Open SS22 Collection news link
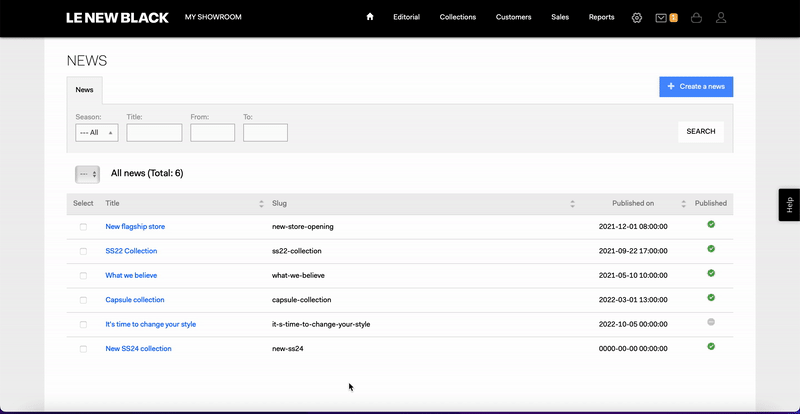The height and width of the screenshot is (414, 800). click(131, 251)
